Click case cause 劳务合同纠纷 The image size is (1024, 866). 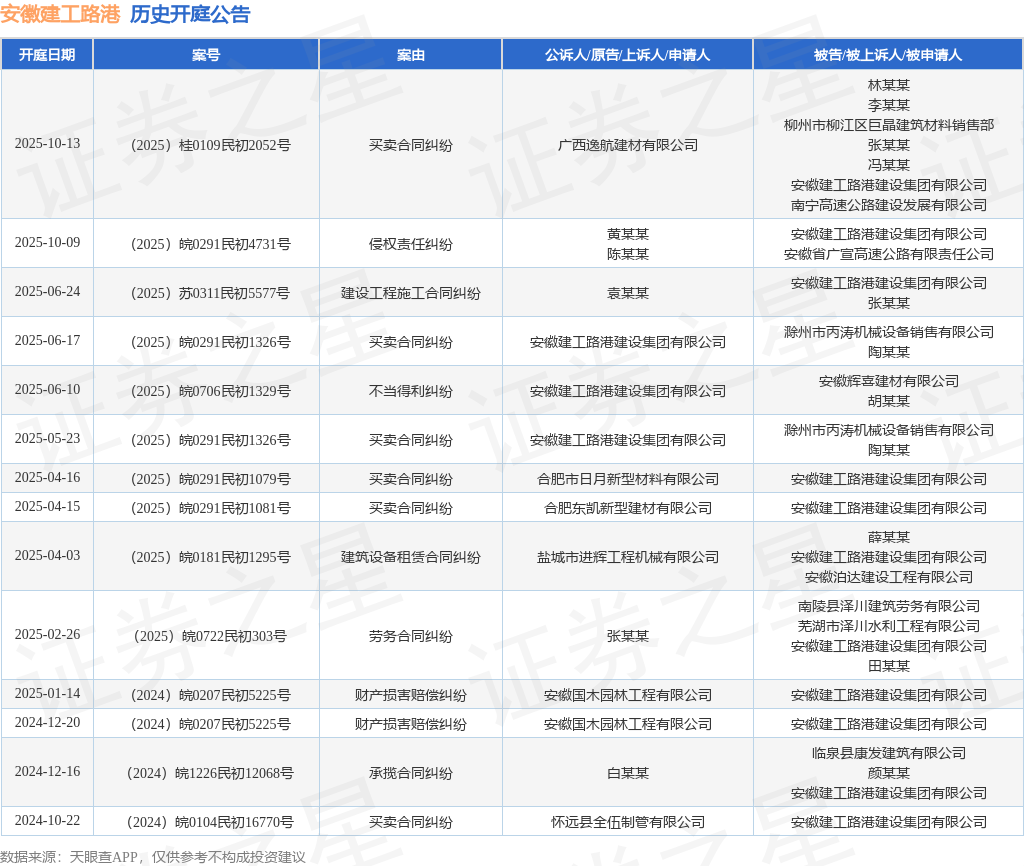[411, 636]
